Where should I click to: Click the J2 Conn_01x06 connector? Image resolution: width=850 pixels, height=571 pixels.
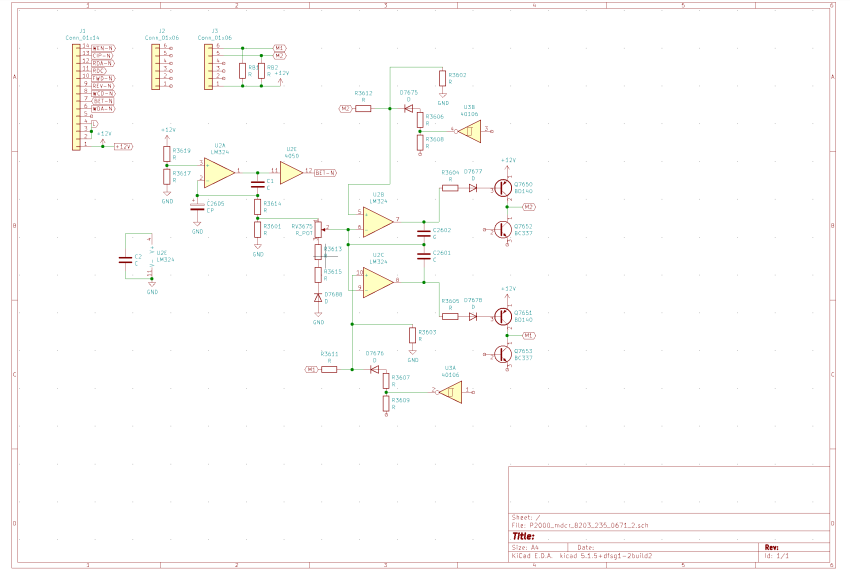156,66
